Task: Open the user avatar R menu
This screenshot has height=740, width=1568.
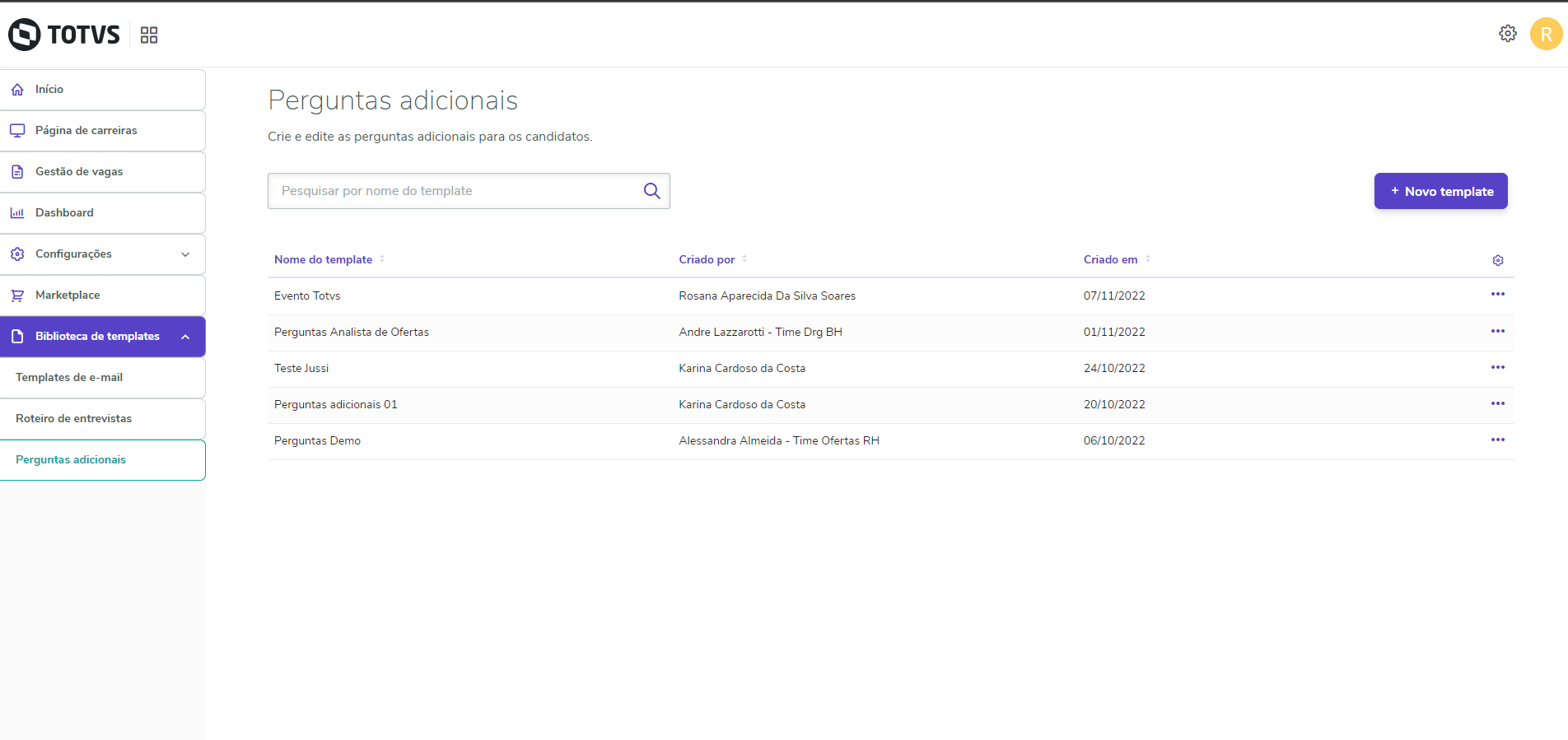Action: click(1546, 34)
